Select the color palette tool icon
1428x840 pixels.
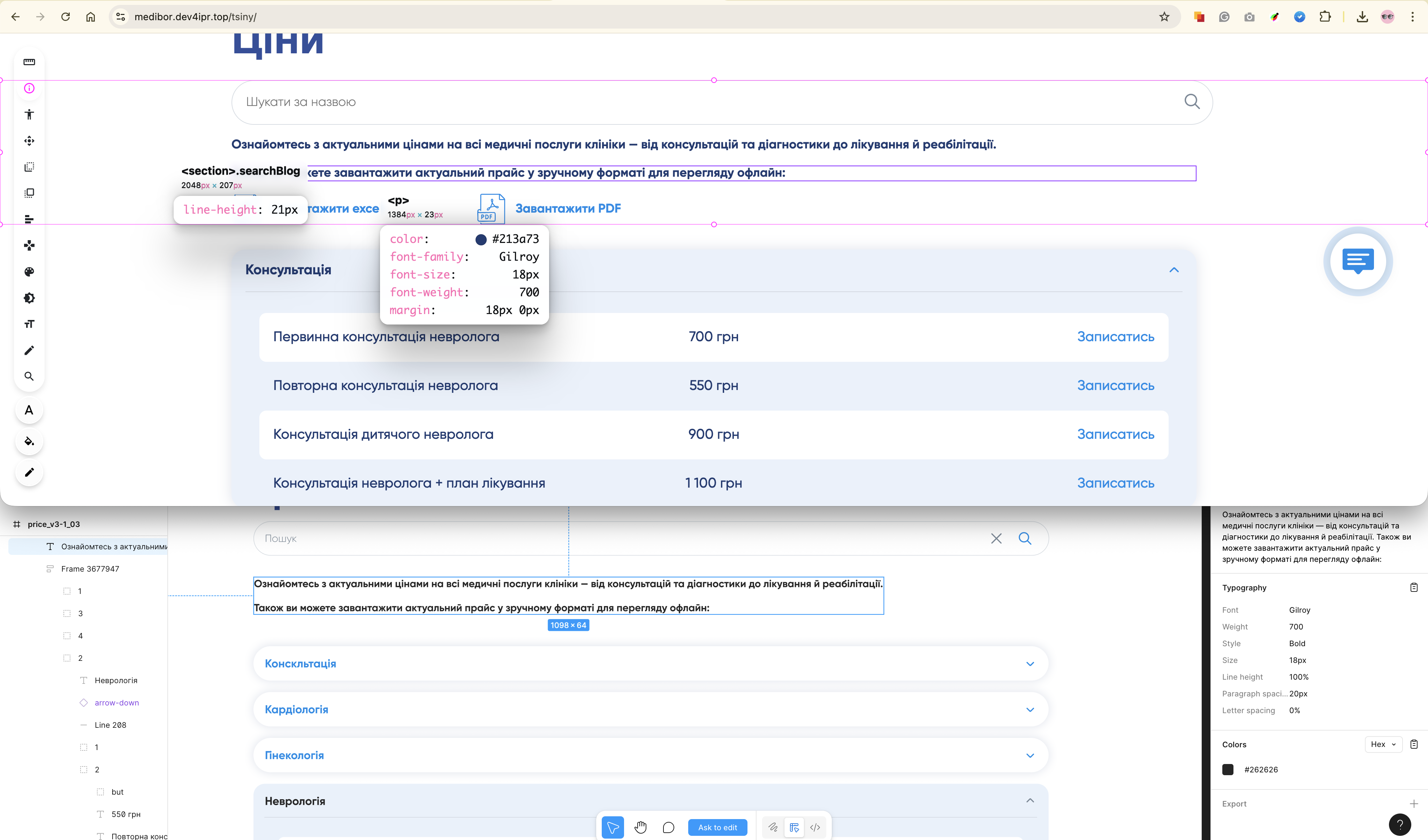[29, 272]
